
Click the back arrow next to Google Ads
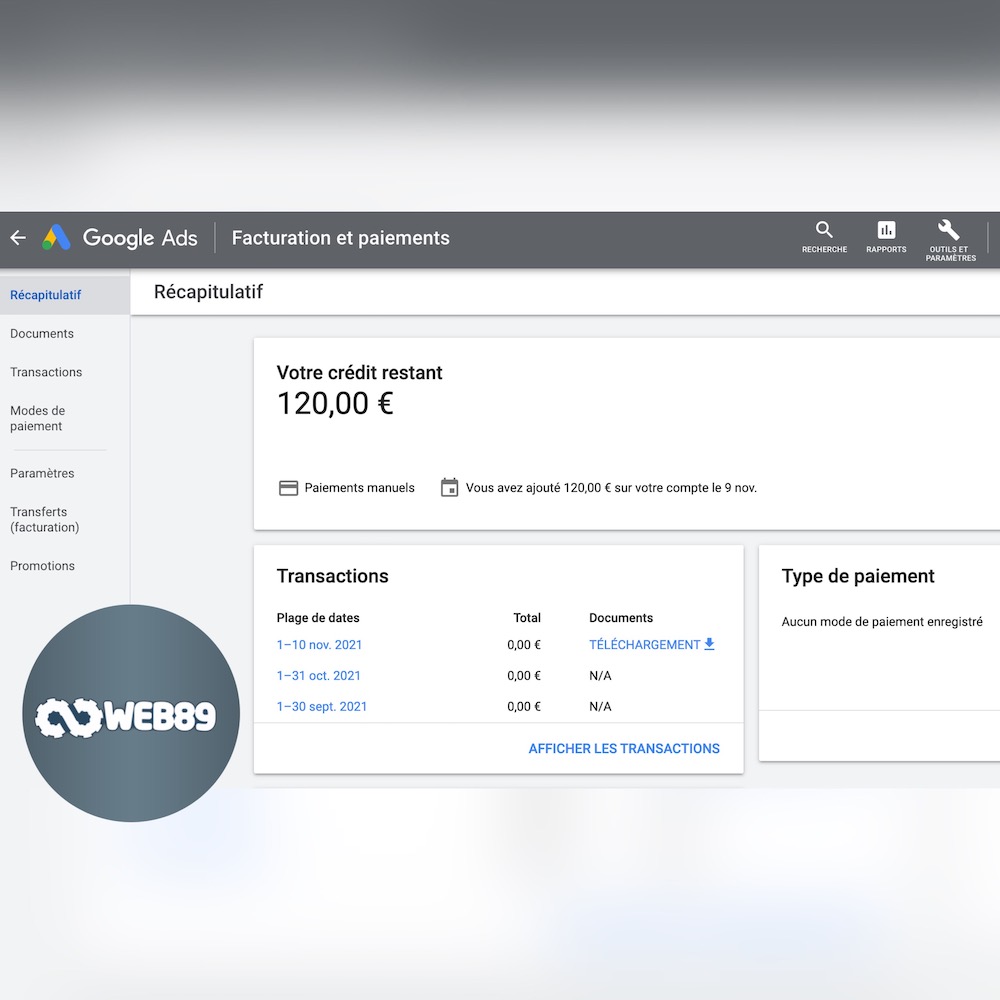17,238
